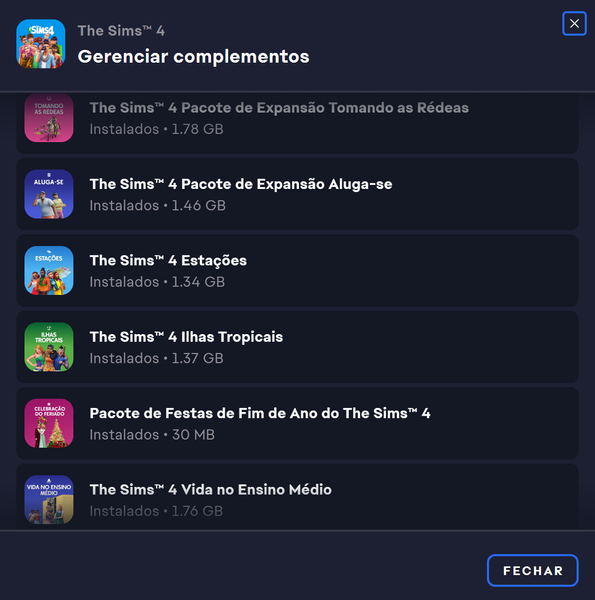Select The Sims 4 Vida no Ensino Médio title

pos(211,490)
